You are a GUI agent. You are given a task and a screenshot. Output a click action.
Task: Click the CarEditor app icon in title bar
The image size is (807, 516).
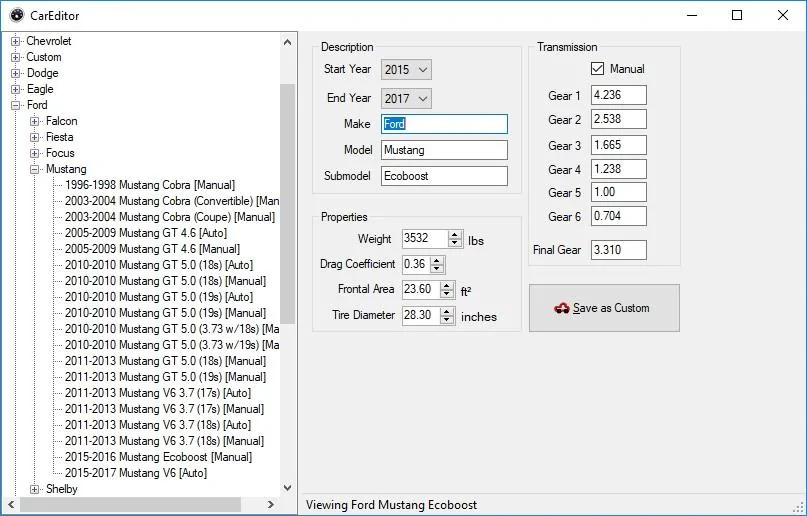tap(16, 15)
